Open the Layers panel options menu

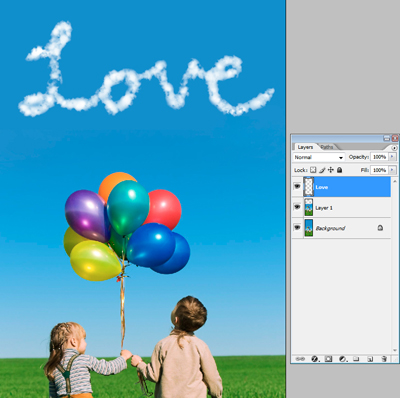coord(394,148)
